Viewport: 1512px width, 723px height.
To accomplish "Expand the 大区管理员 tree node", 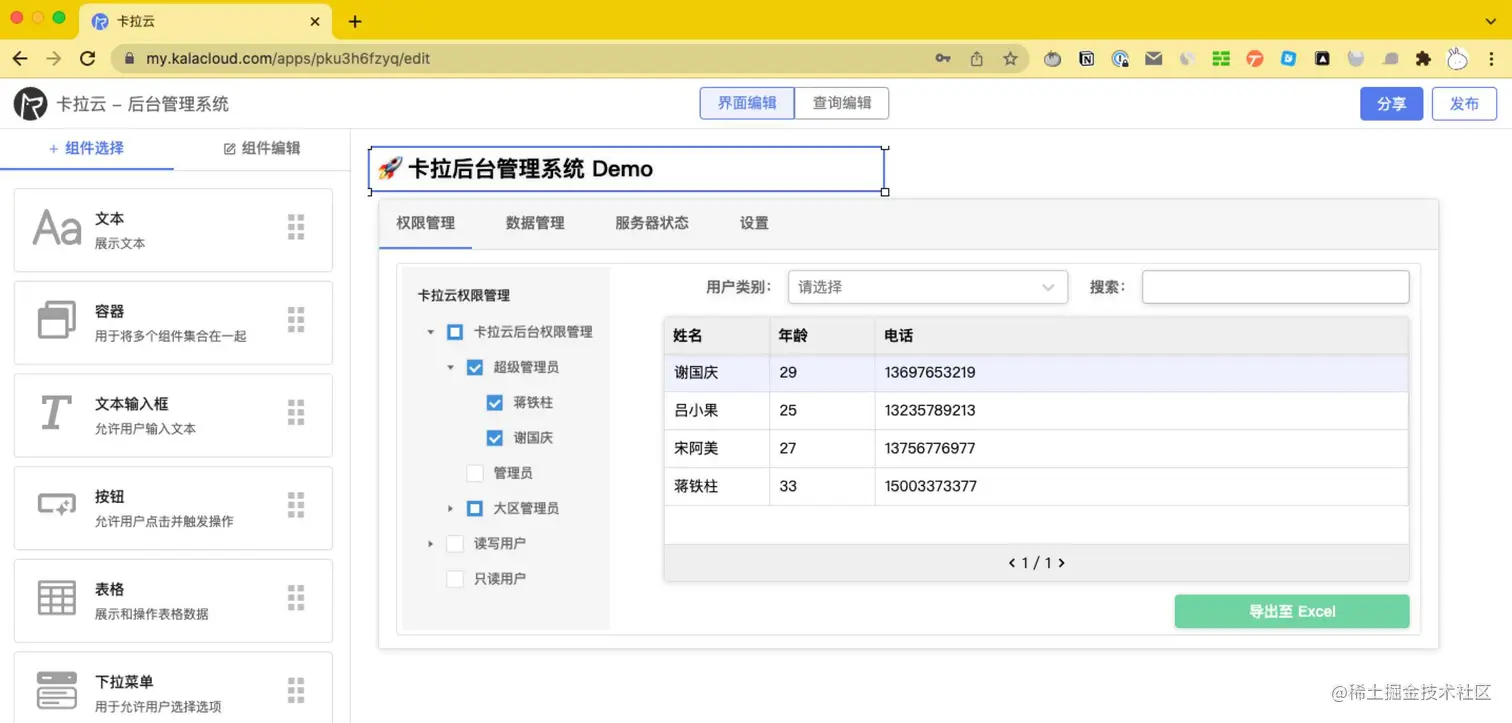I will point(450,508).
